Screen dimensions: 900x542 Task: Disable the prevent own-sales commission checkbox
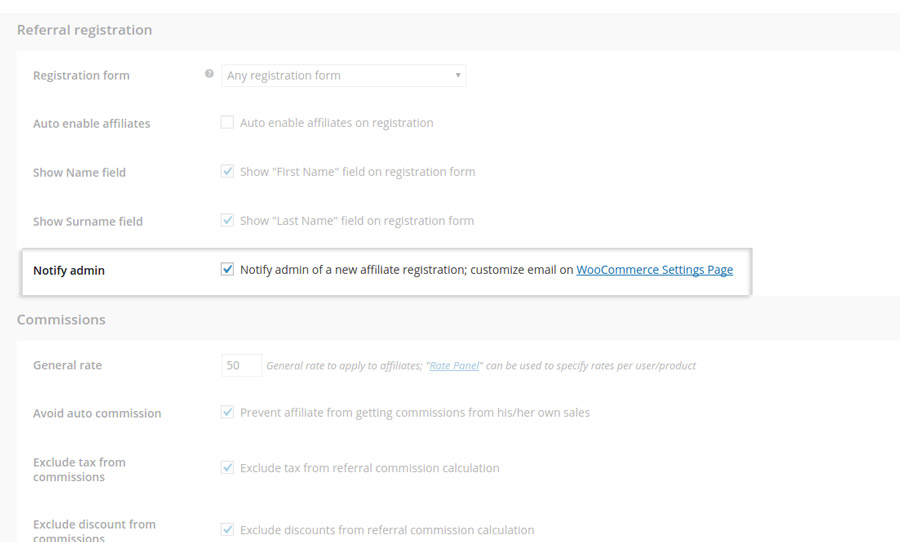click(227, 412)
